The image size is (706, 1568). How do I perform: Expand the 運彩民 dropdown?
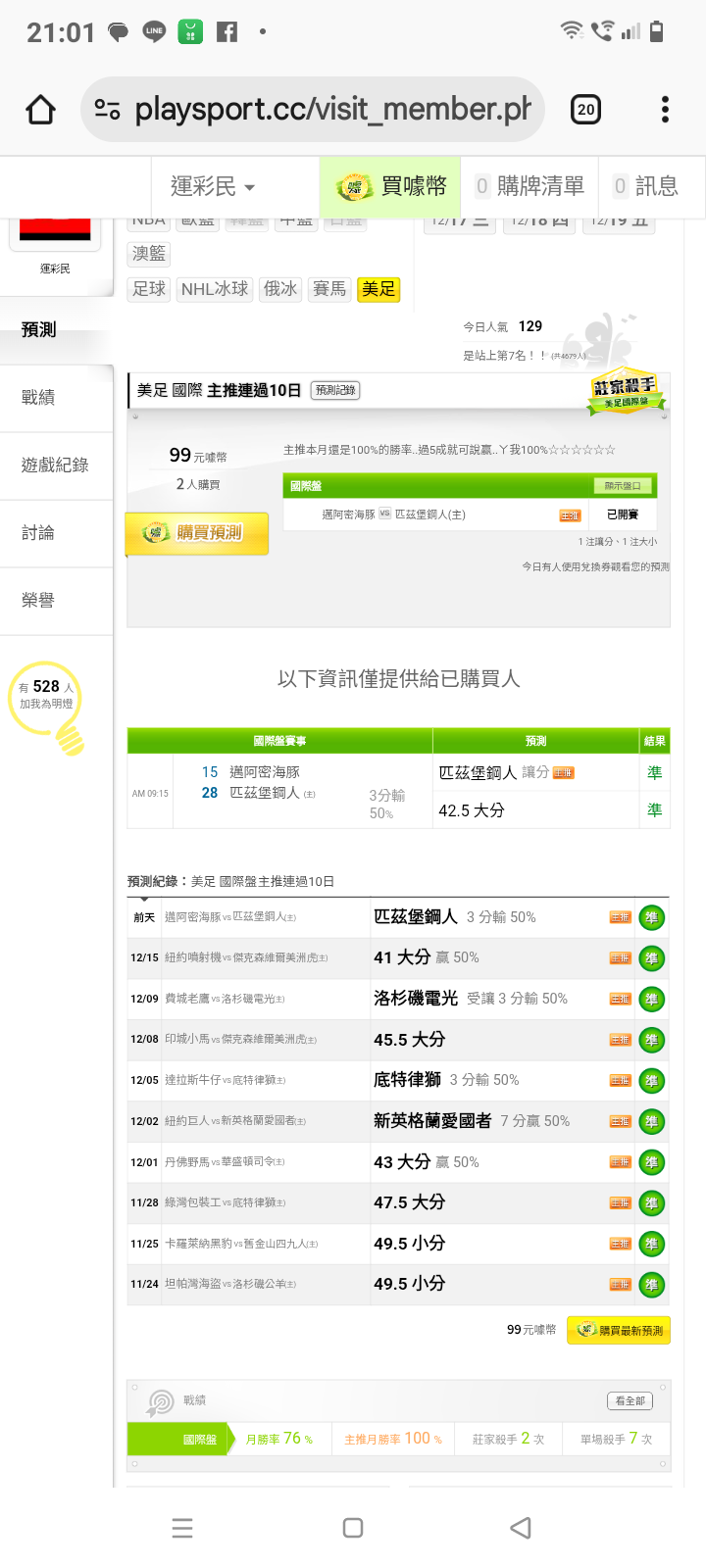pyautogui.click(x=212, y=186)
